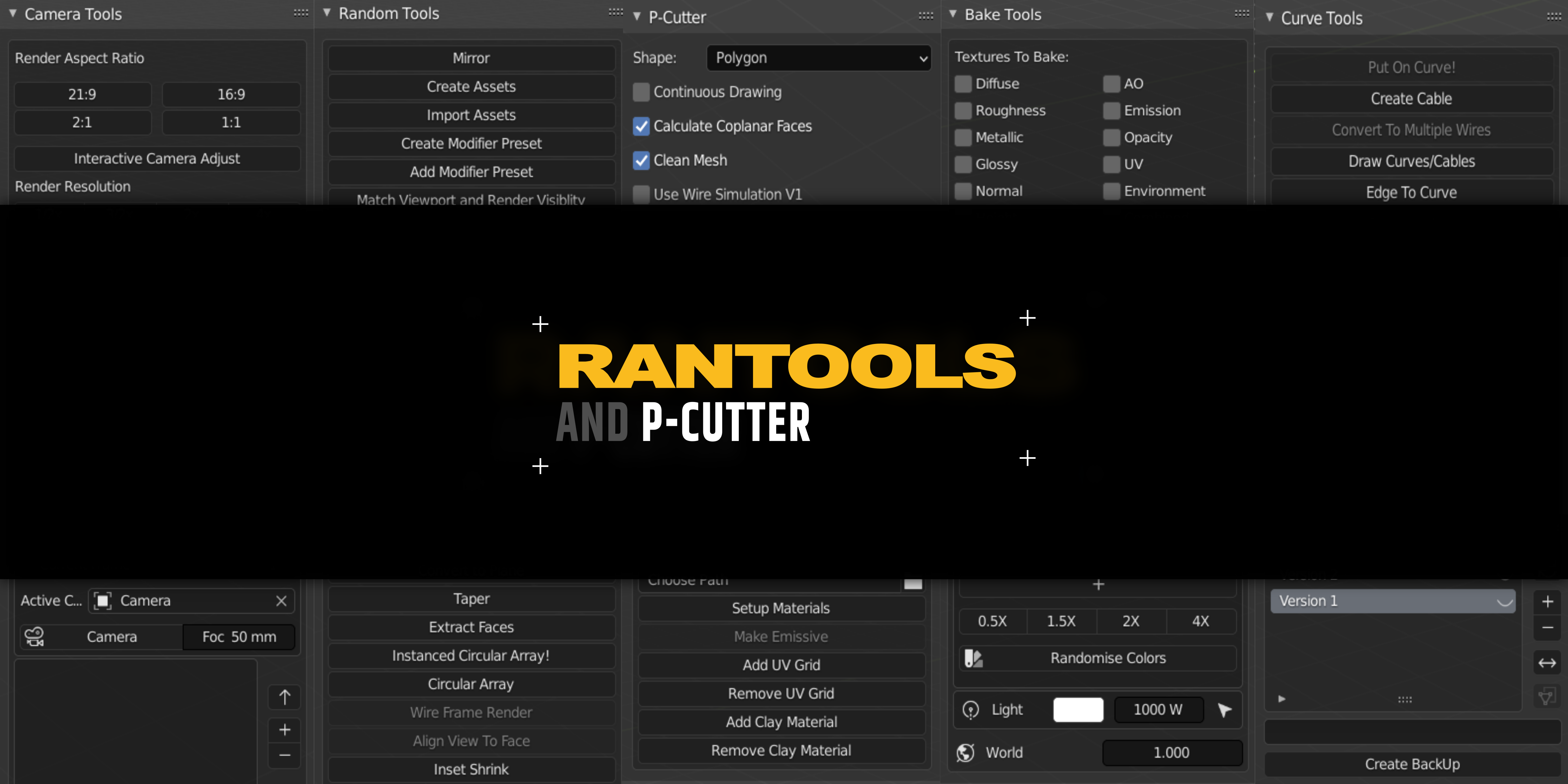Click the plus icon next to Version 1
Image resolution: width=1568 pixels, height=784 pixels.
click(1547, 601)
